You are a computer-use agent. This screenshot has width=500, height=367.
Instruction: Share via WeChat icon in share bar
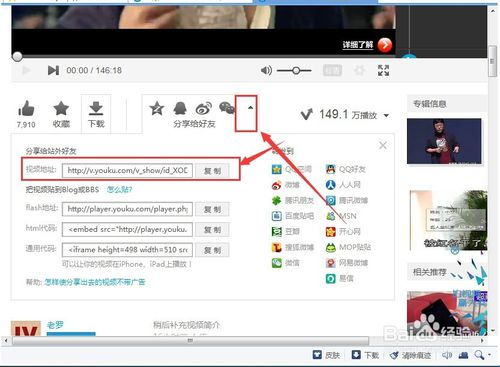coord(227,108)
